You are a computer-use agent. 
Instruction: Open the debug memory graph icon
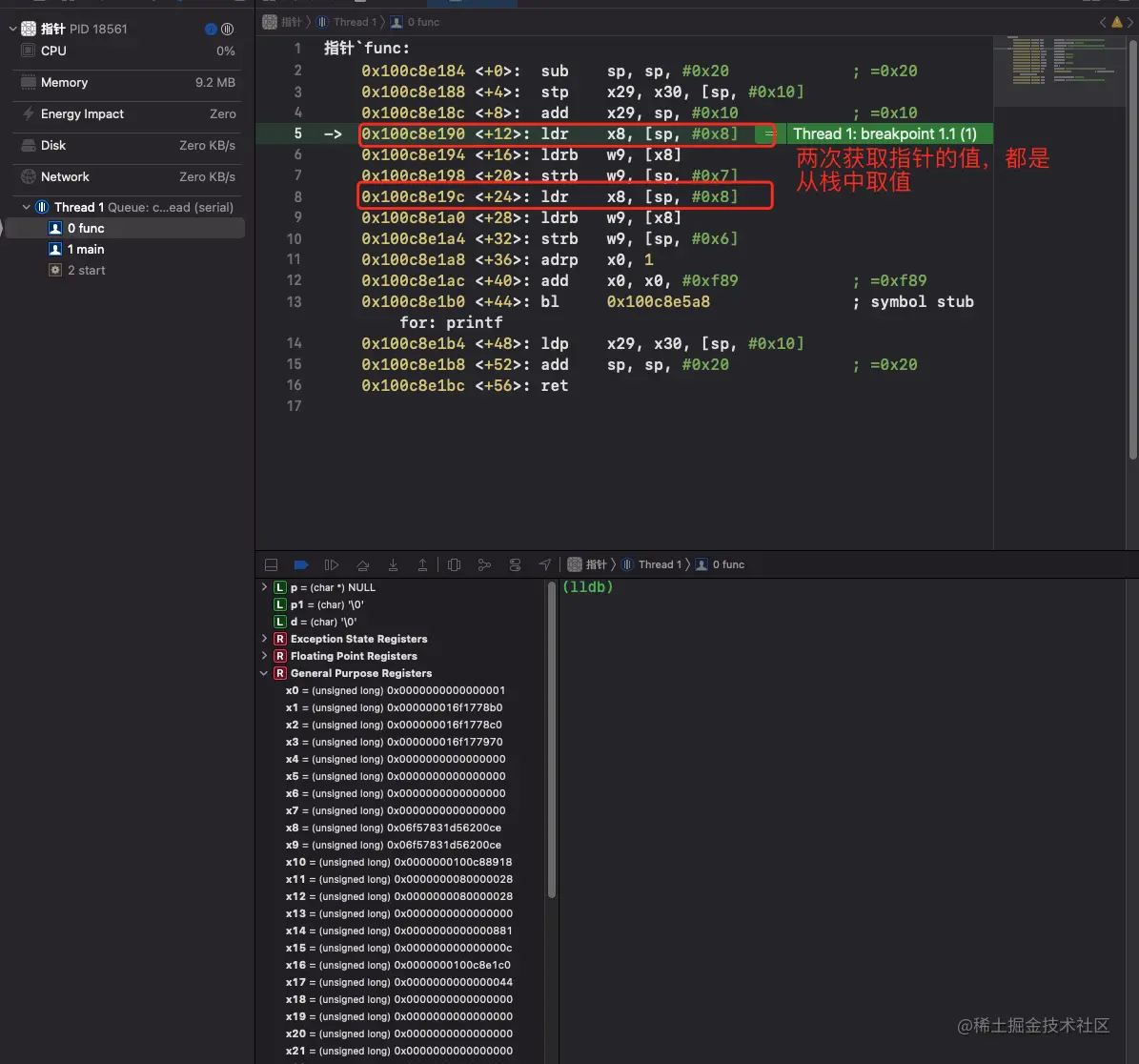pyautogui.click(x=484, y=564)
